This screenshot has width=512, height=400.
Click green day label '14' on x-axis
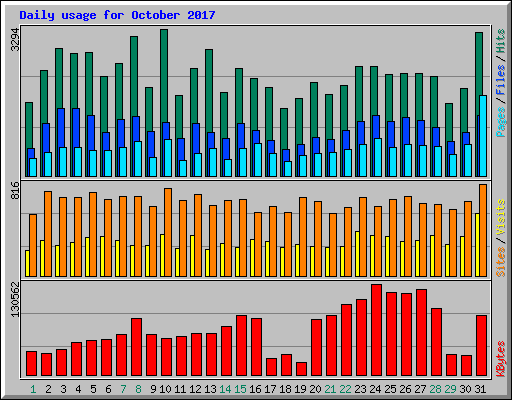[x=225, y=389]
